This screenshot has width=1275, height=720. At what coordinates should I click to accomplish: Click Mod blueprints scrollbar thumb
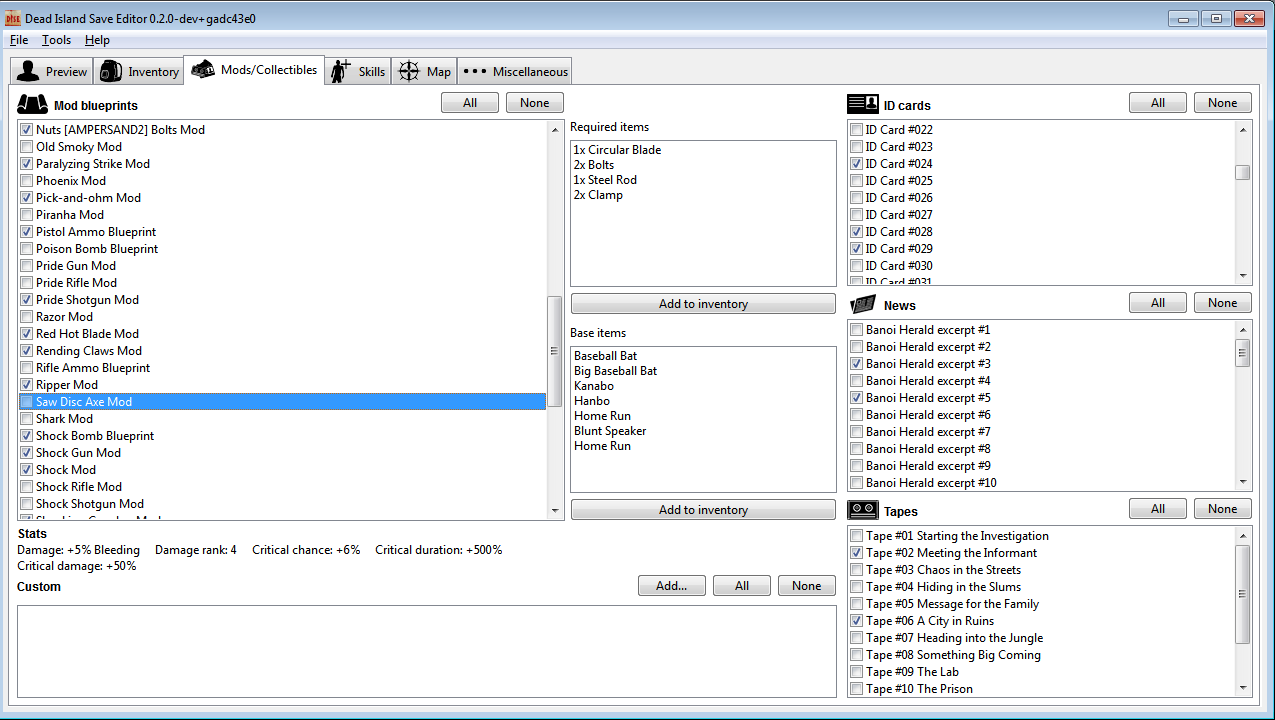click(555, 351)
